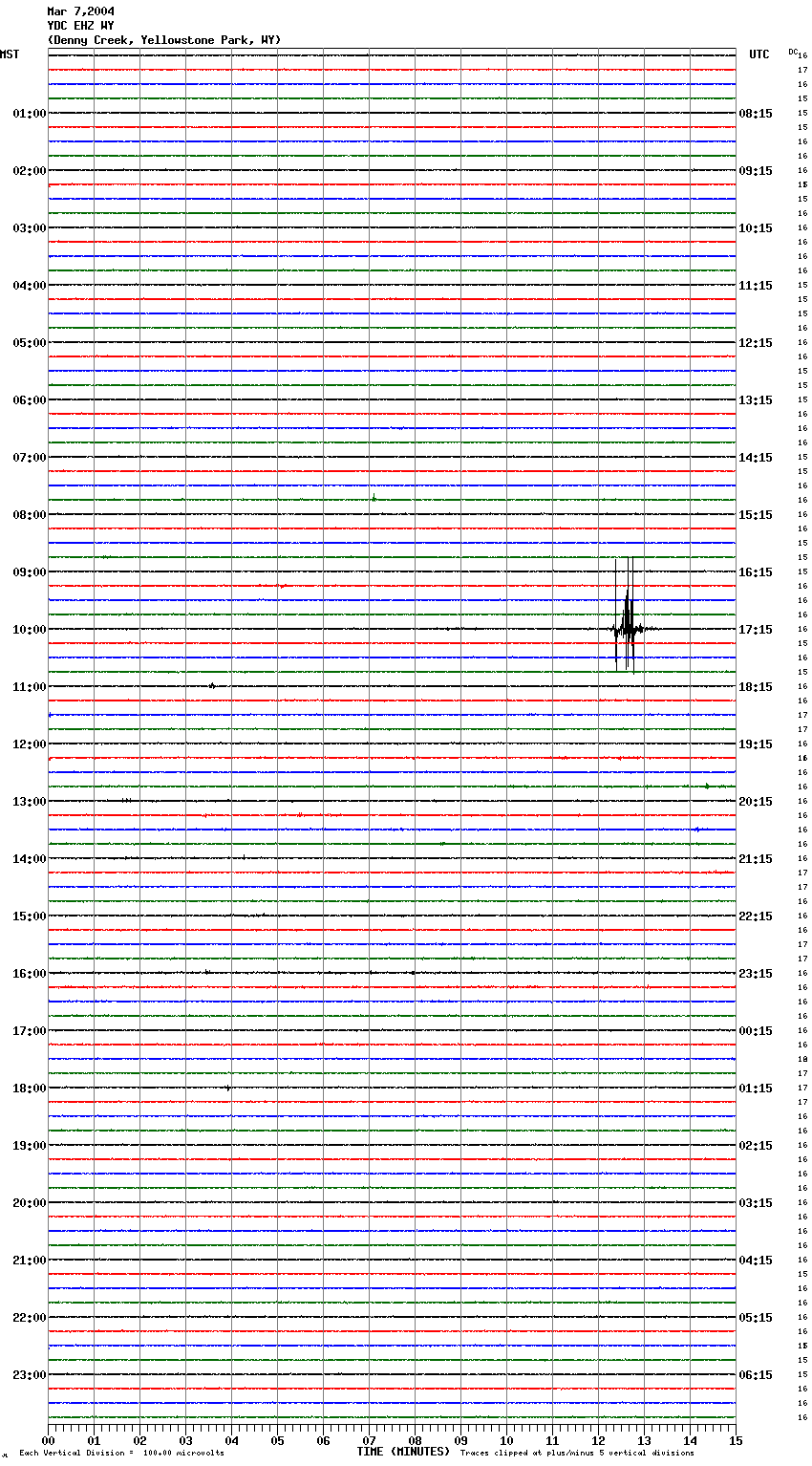
Task: Click the MST time label '18:00'
Action: (x=29, y=1089)
